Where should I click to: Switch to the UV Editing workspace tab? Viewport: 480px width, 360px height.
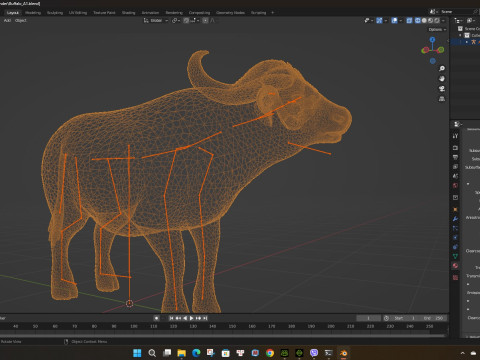(78, 12)
